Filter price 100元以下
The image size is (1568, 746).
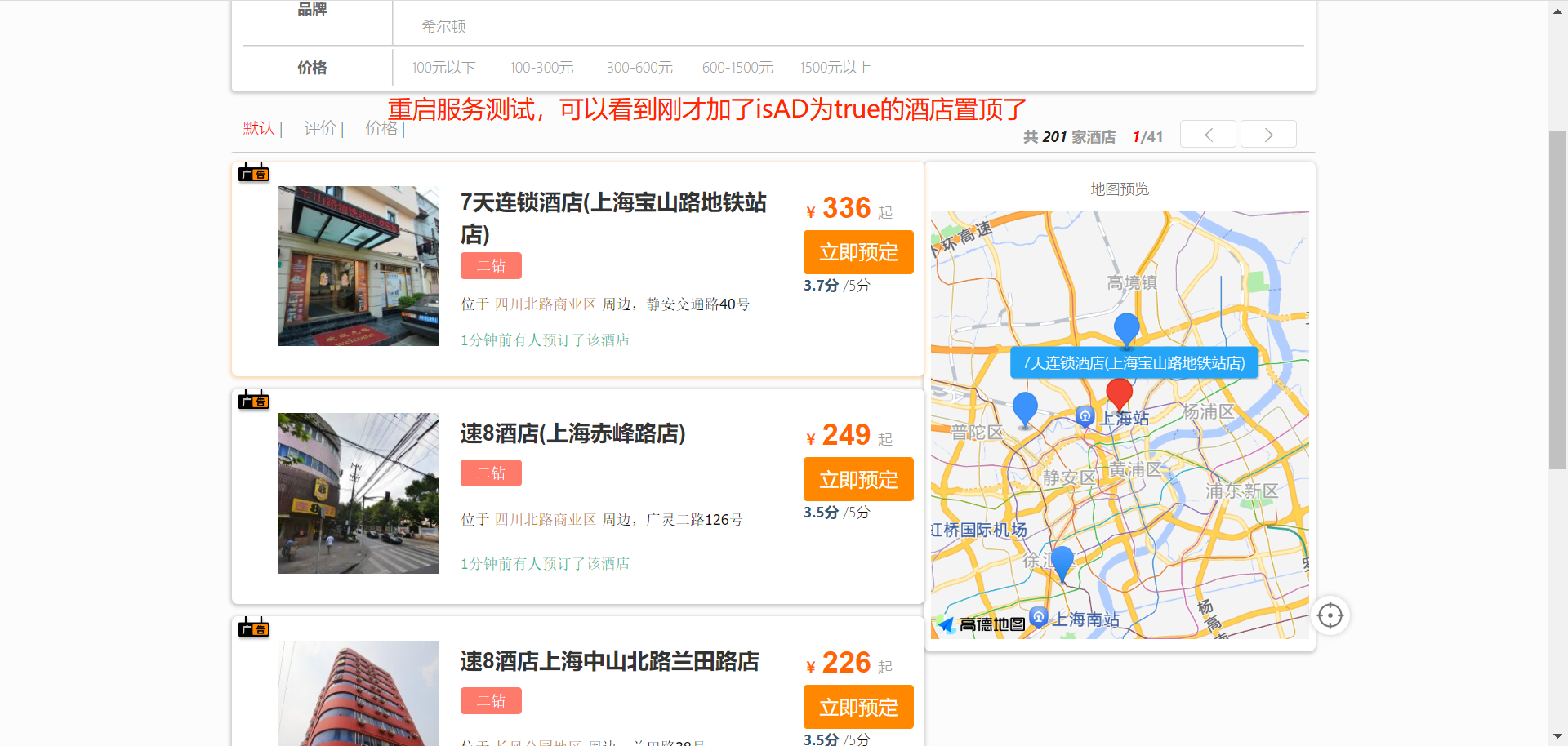[443, 68]
